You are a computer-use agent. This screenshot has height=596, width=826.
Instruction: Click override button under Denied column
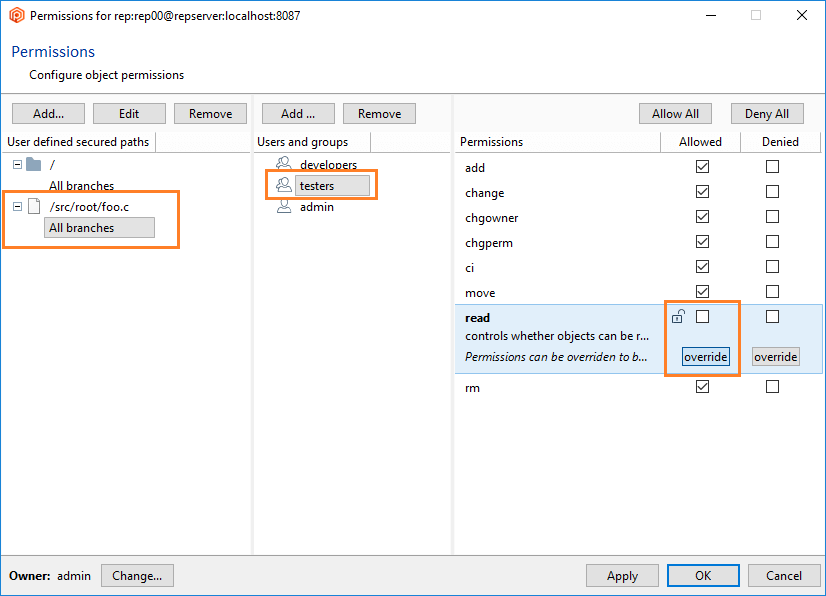[775, 357]
